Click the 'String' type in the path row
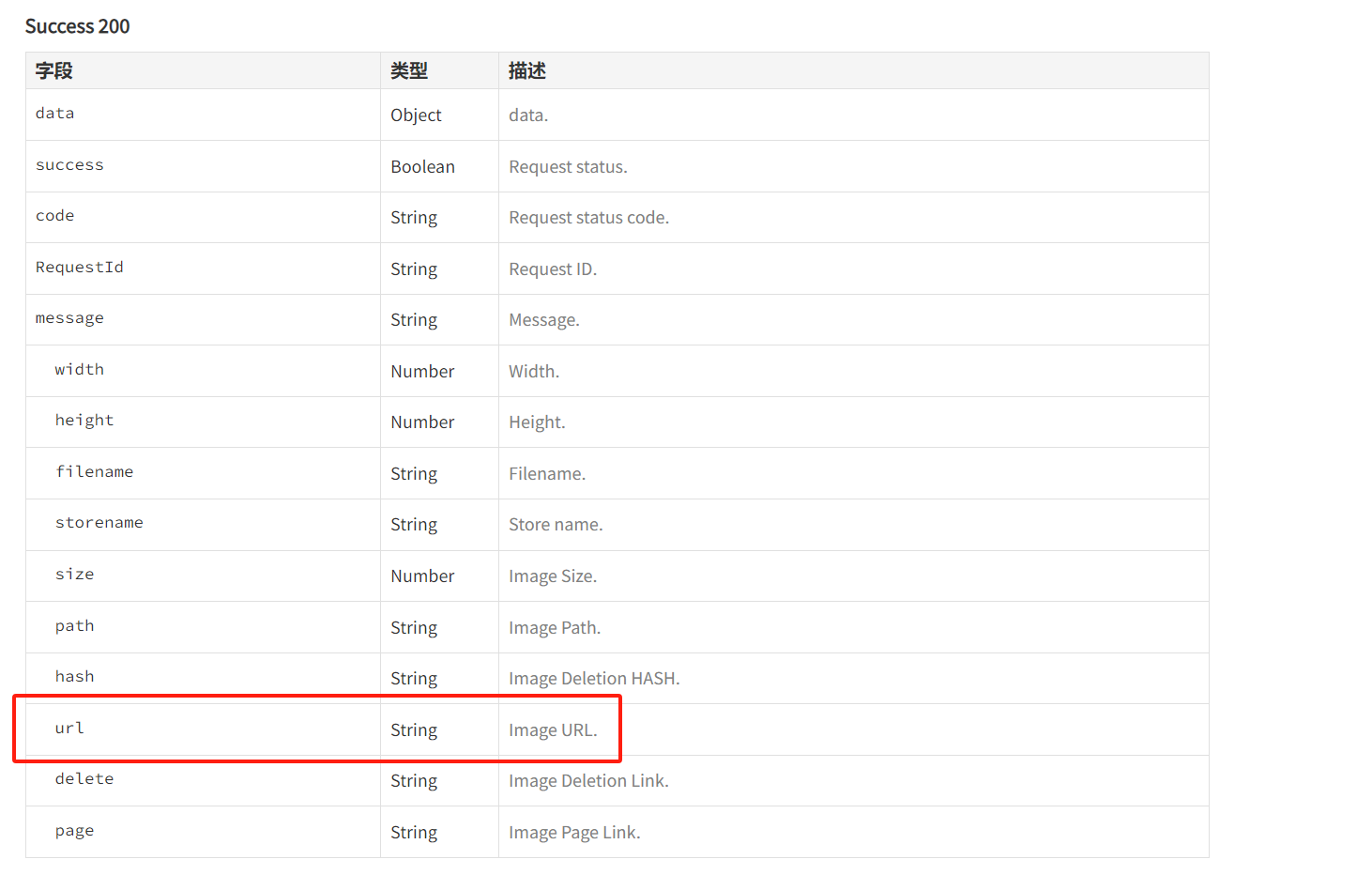The image size is (1372, 875). pos(414,627)
